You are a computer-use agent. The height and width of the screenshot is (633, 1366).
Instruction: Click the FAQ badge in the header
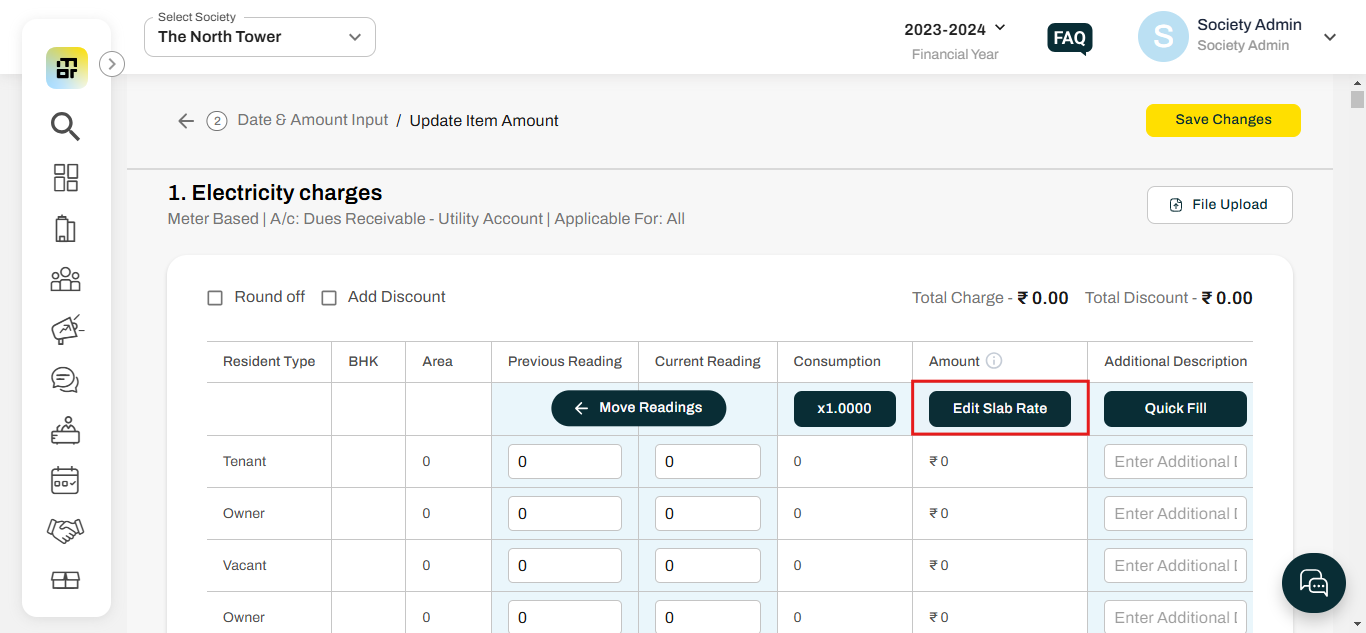pos(1069,38)
